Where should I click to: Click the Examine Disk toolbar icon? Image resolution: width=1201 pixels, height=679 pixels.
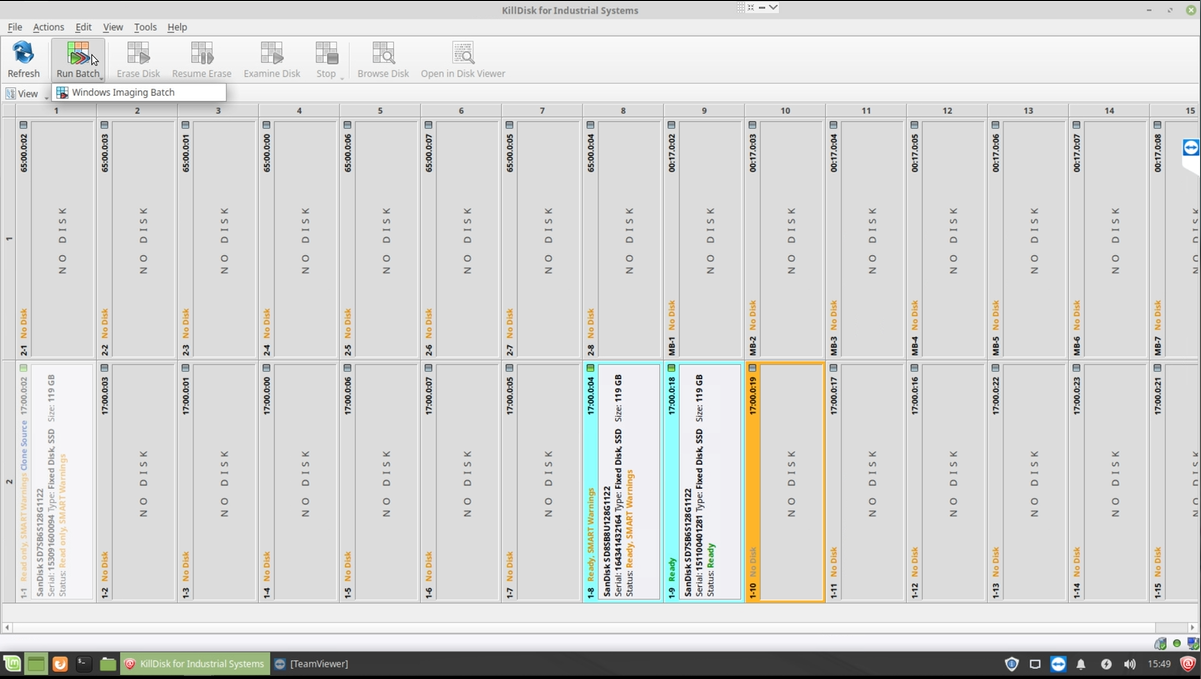272,53
